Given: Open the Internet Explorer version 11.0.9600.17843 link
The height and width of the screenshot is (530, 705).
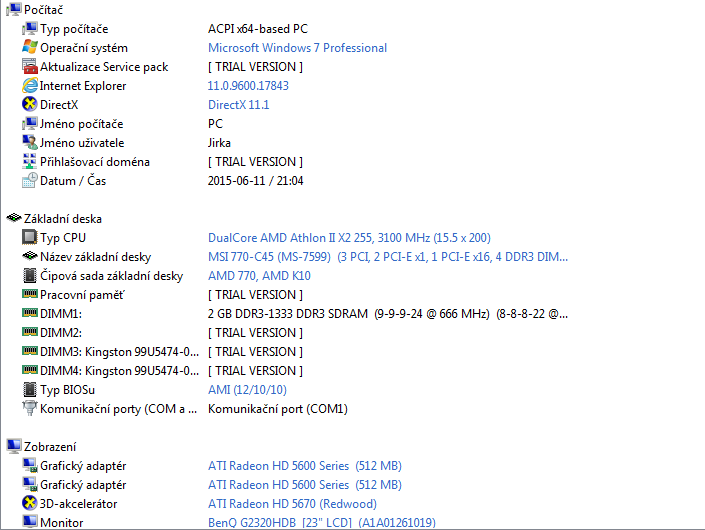Looking at the screenshot, I should click(248, 85).
